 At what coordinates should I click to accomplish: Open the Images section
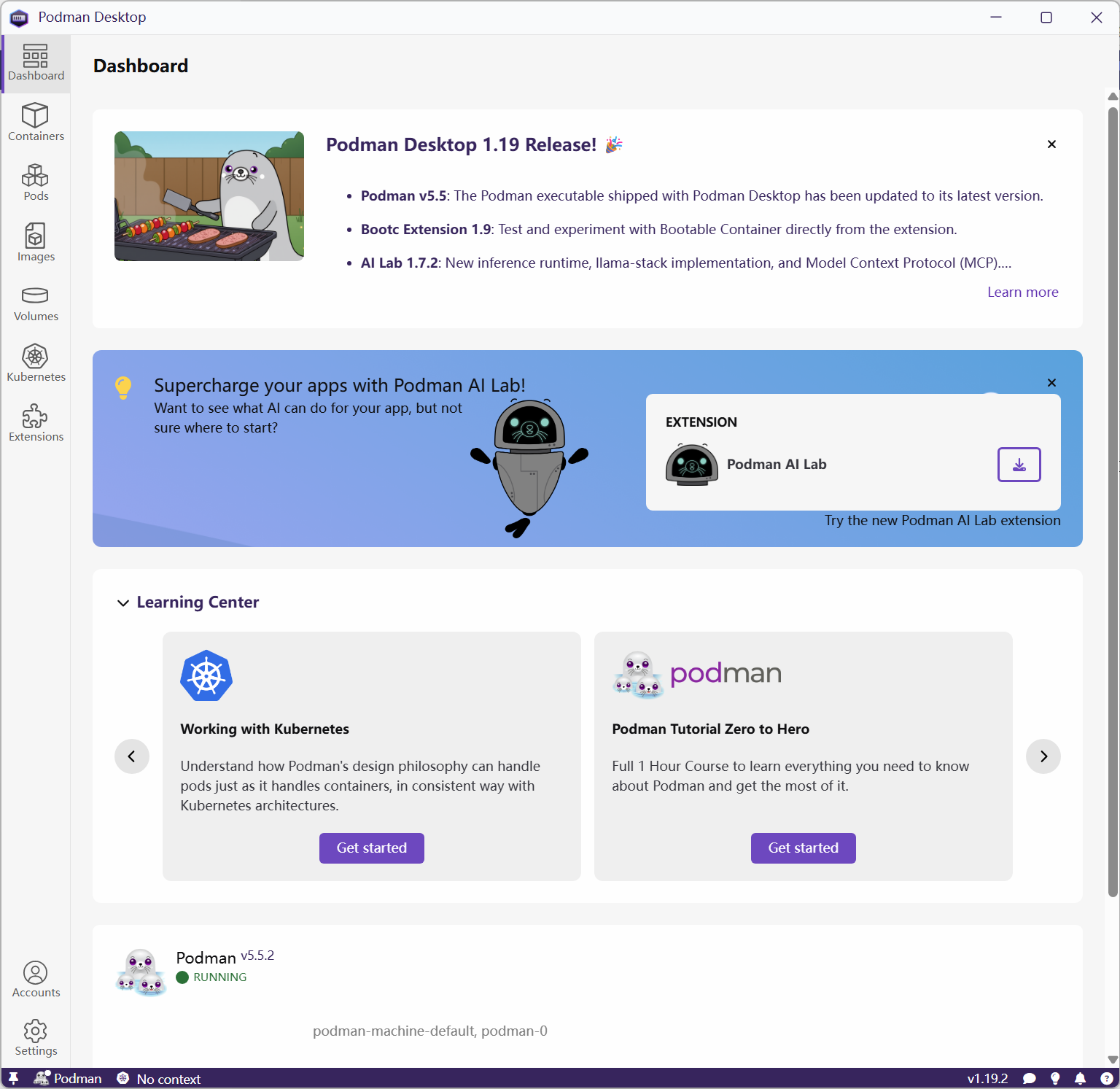tap(36, 242)
